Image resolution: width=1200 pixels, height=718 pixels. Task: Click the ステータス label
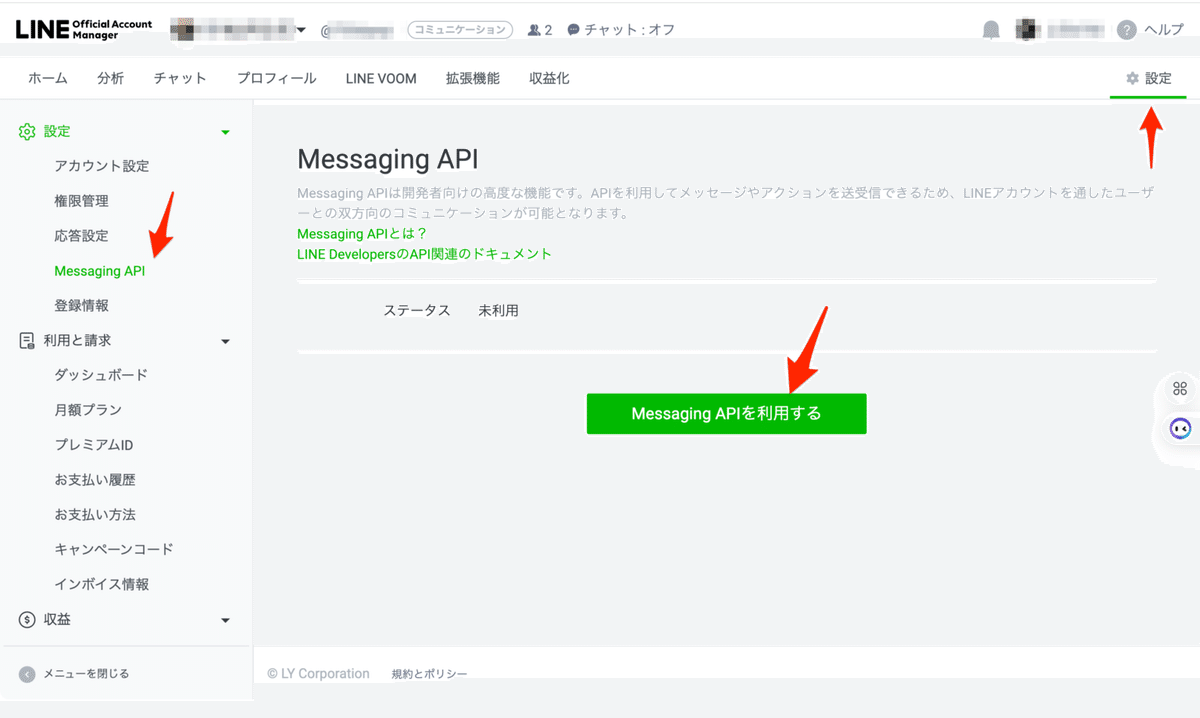click(417, 310)
